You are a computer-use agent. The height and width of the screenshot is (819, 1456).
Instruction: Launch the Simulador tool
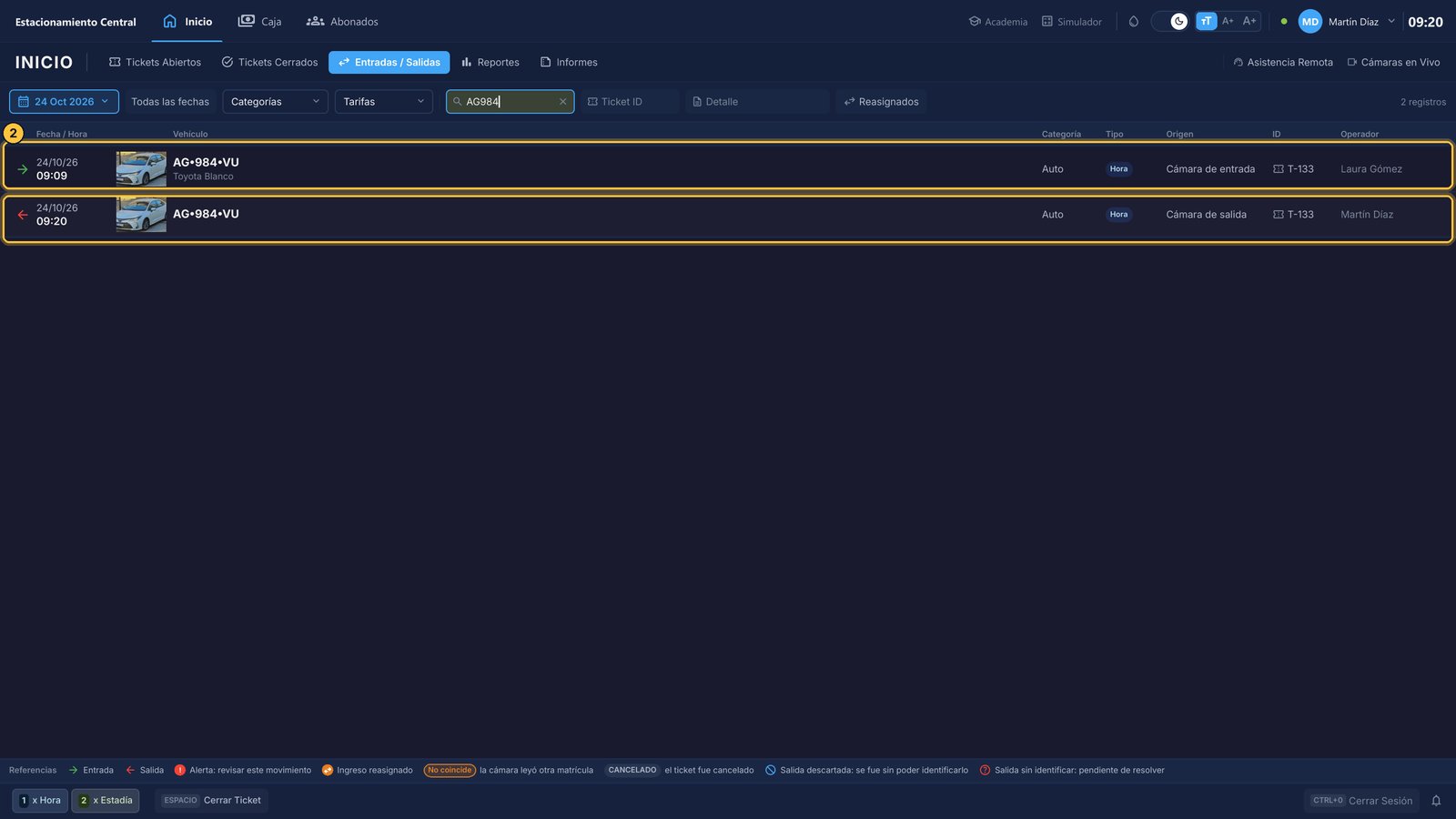pyautogui.click(x=1072, y=21)
